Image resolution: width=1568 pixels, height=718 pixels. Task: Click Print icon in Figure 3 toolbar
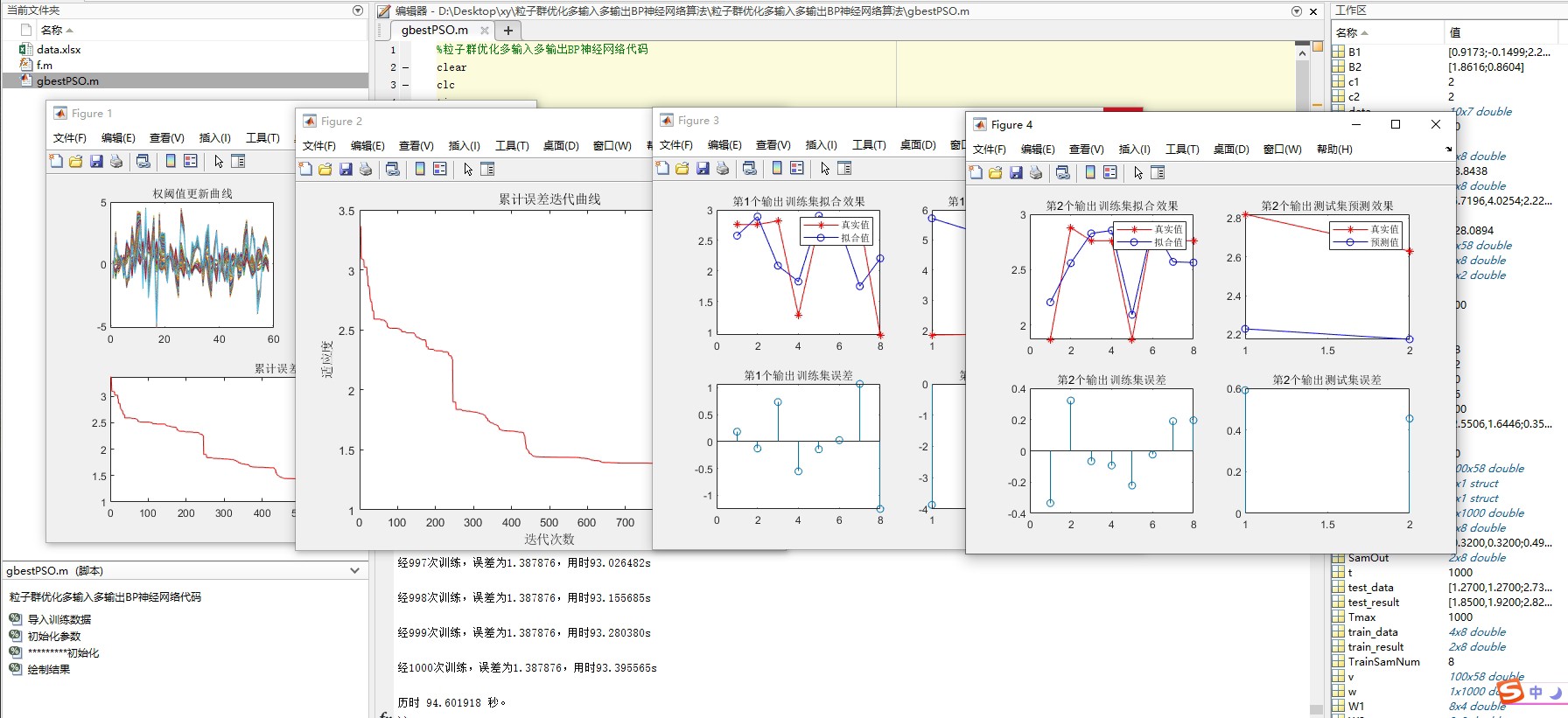(x=723, y=168)
